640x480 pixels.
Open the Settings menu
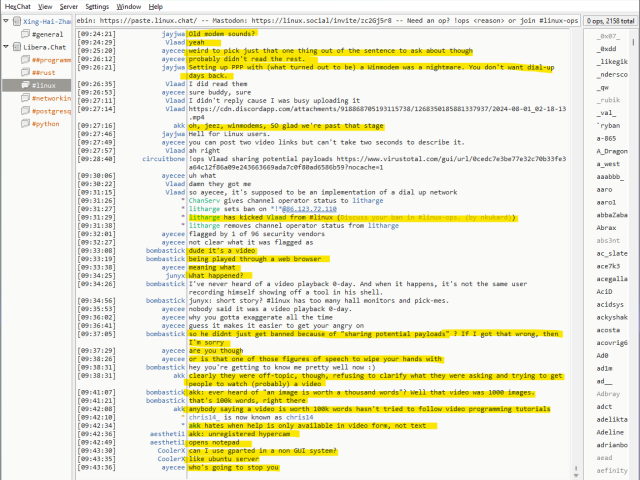[97, 6]
